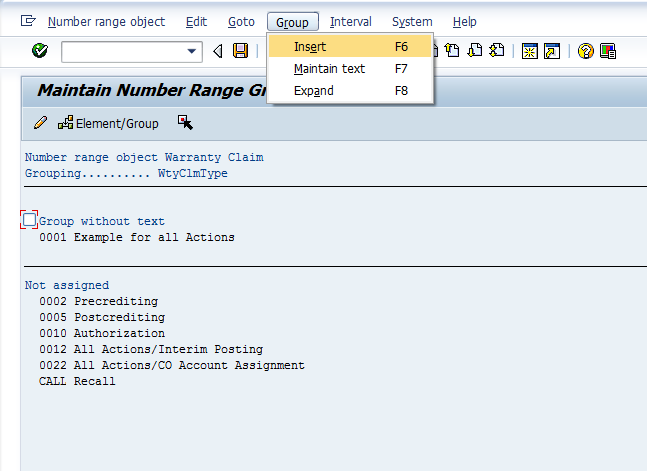This screenshot has height=471, width=647.
Task: Select the 0010 Authorization entry
Action: [x=102, y=333]
